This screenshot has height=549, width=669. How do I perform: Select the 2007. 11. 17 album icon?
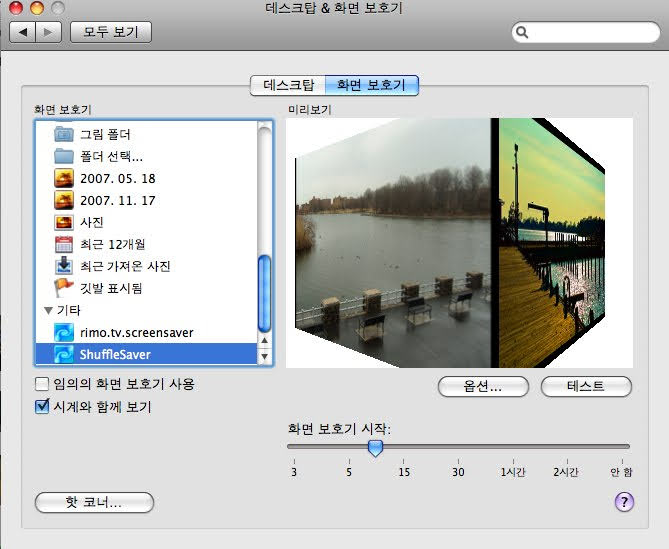pos(64,200)
